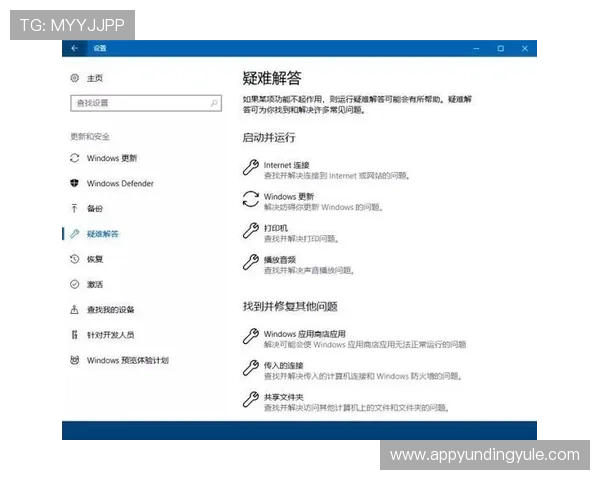Click the 针对开发人员 icon
Viewport: 600px width, 480px height.
click(x=75, y=335)
